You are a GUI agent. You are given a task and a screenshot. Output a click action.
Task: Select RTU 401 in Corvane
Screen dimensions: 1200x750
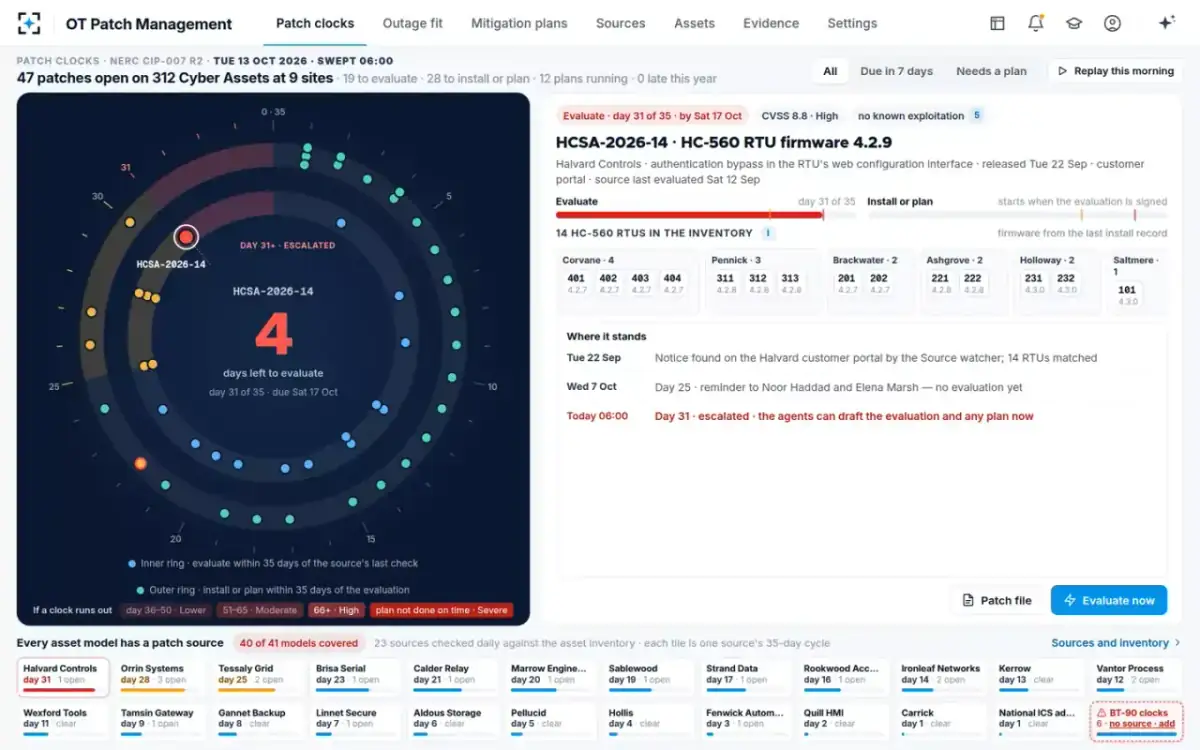(576, 283)
